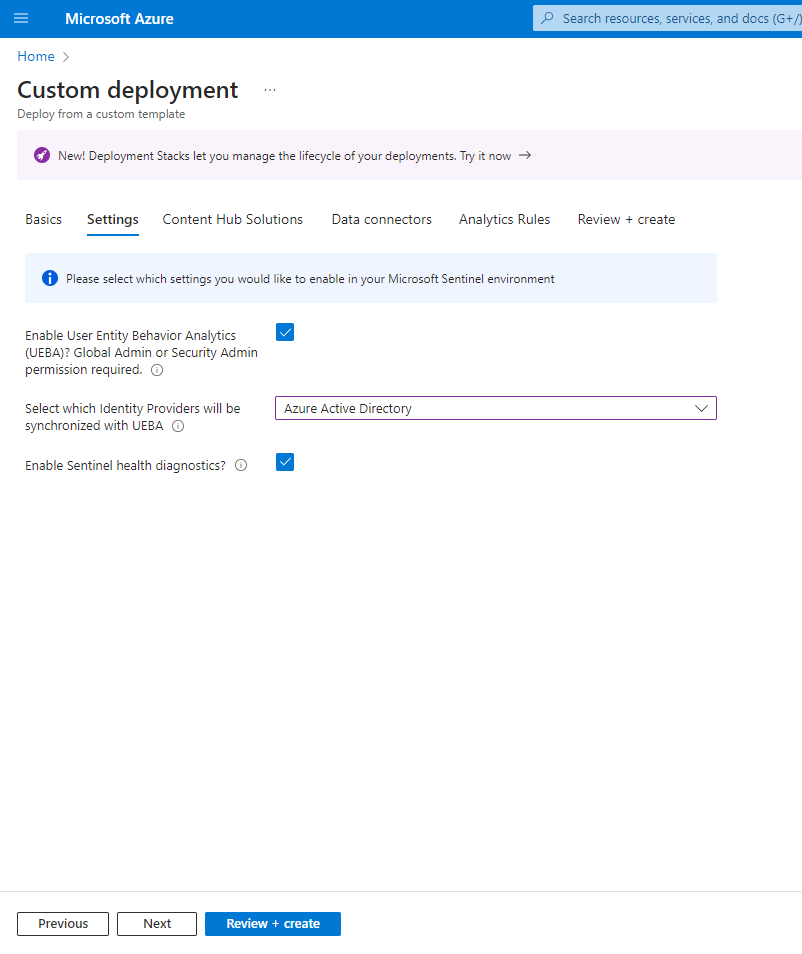The image size is (802, 954).
Task: Open the ellipsis menu beside Custom deployment
Action: pos(270,90)
